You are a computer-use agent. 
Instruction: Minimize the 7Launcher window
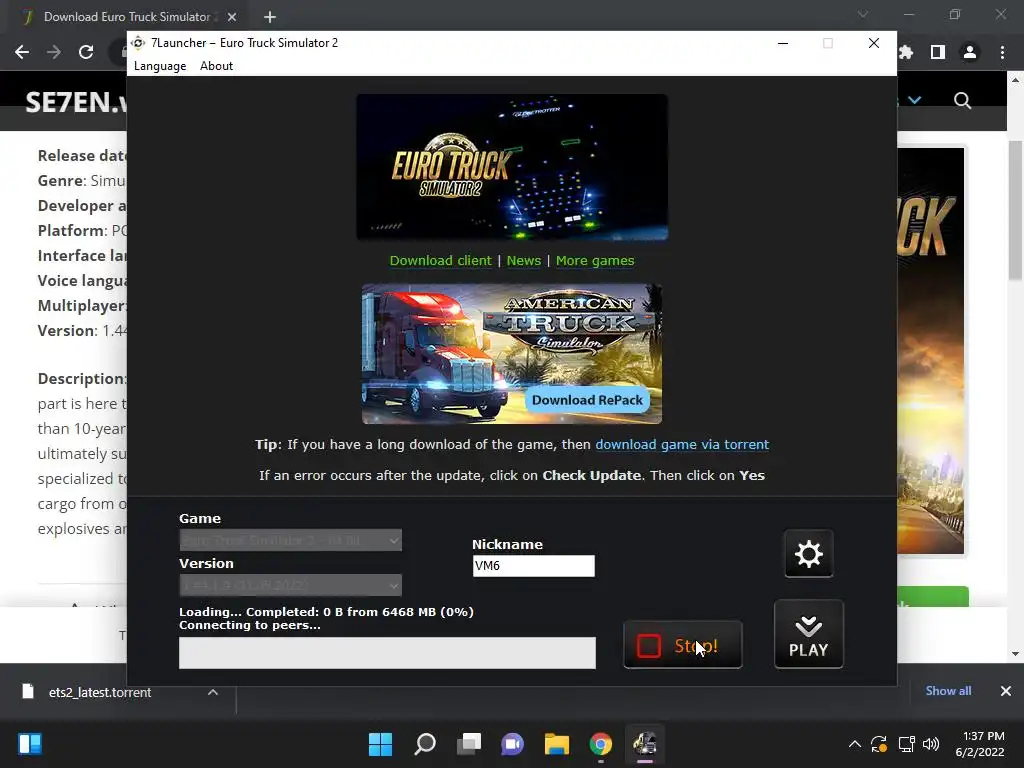point(783,43)
